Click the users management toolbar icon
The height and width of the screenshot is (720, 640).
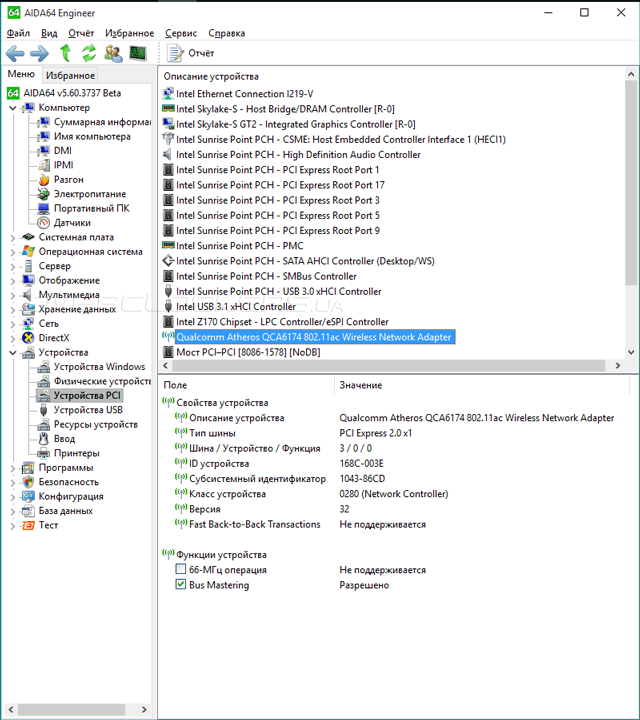pos(113,53)
